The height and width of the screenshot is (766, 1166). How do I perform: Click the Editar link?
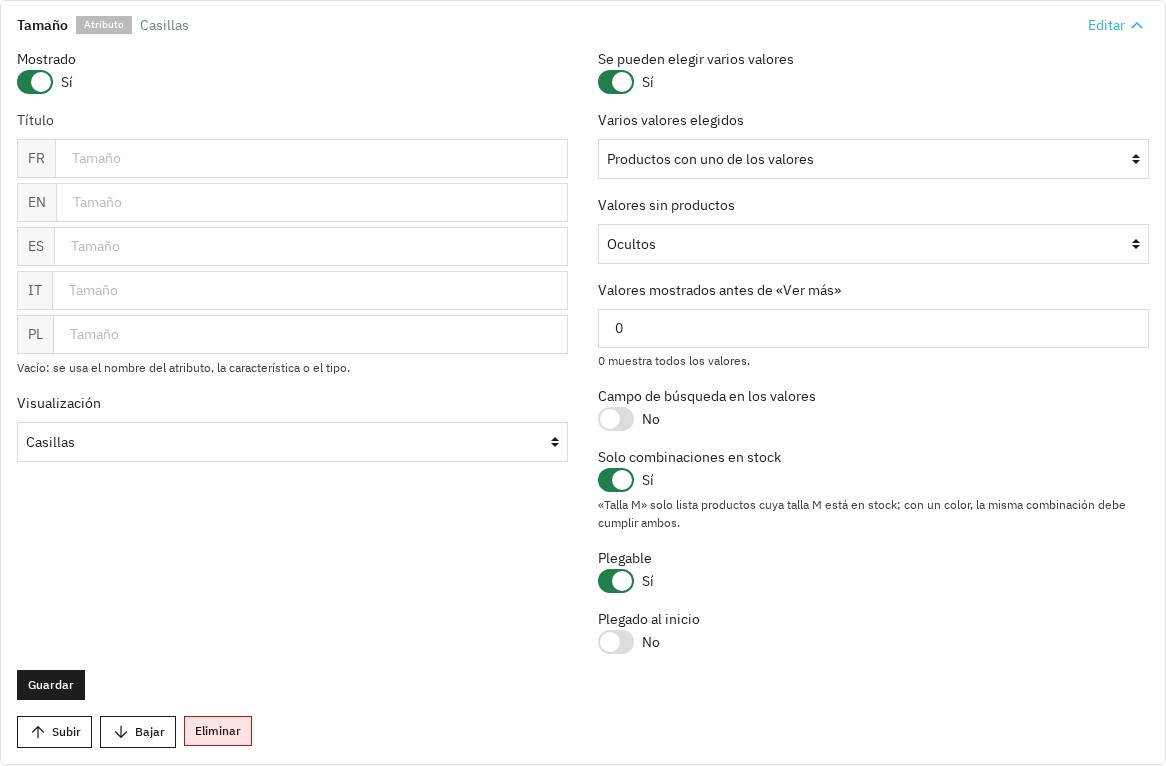coord(1106,25)
